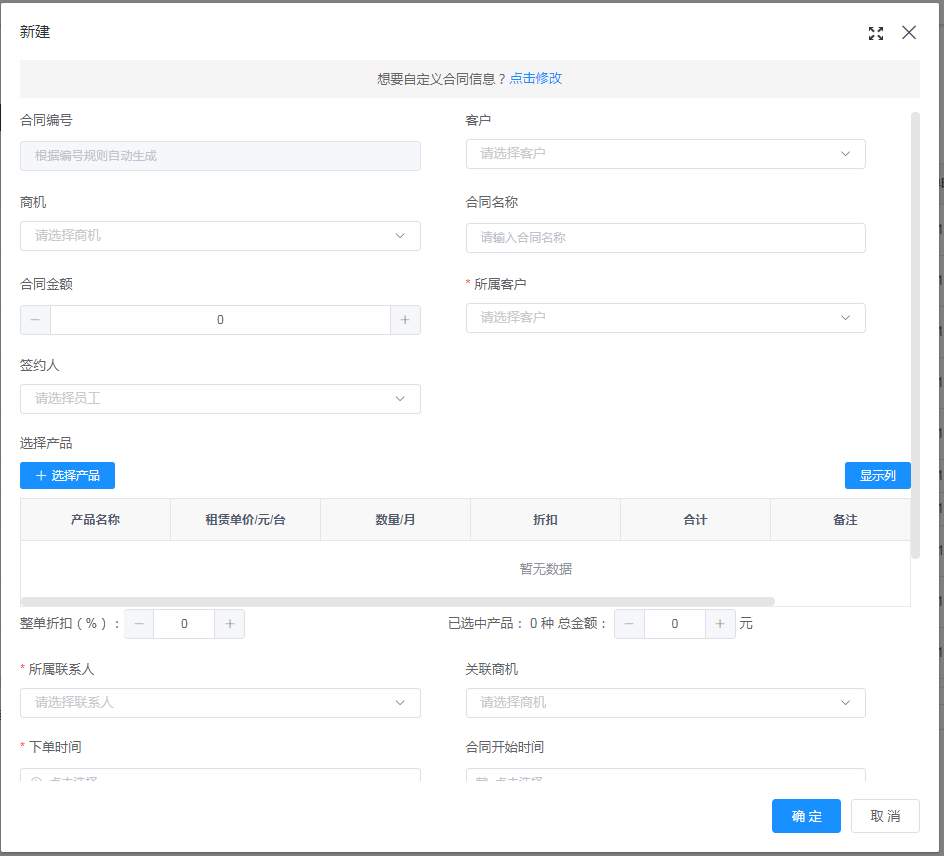944x856 pixels.
Task: Click the minus icon for 合同金额
Action: point(35,320)
